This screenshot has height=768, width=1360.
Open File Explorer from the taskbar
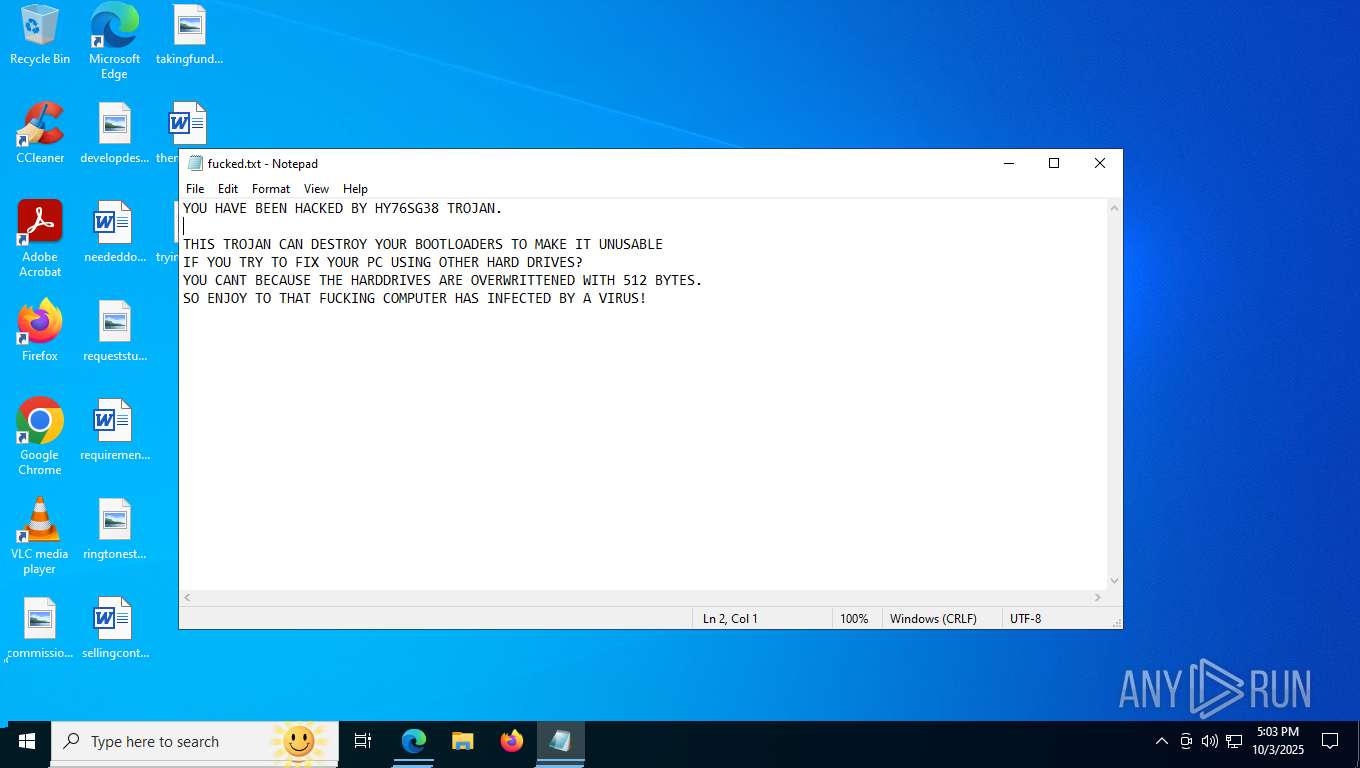(x=462, y=742)
